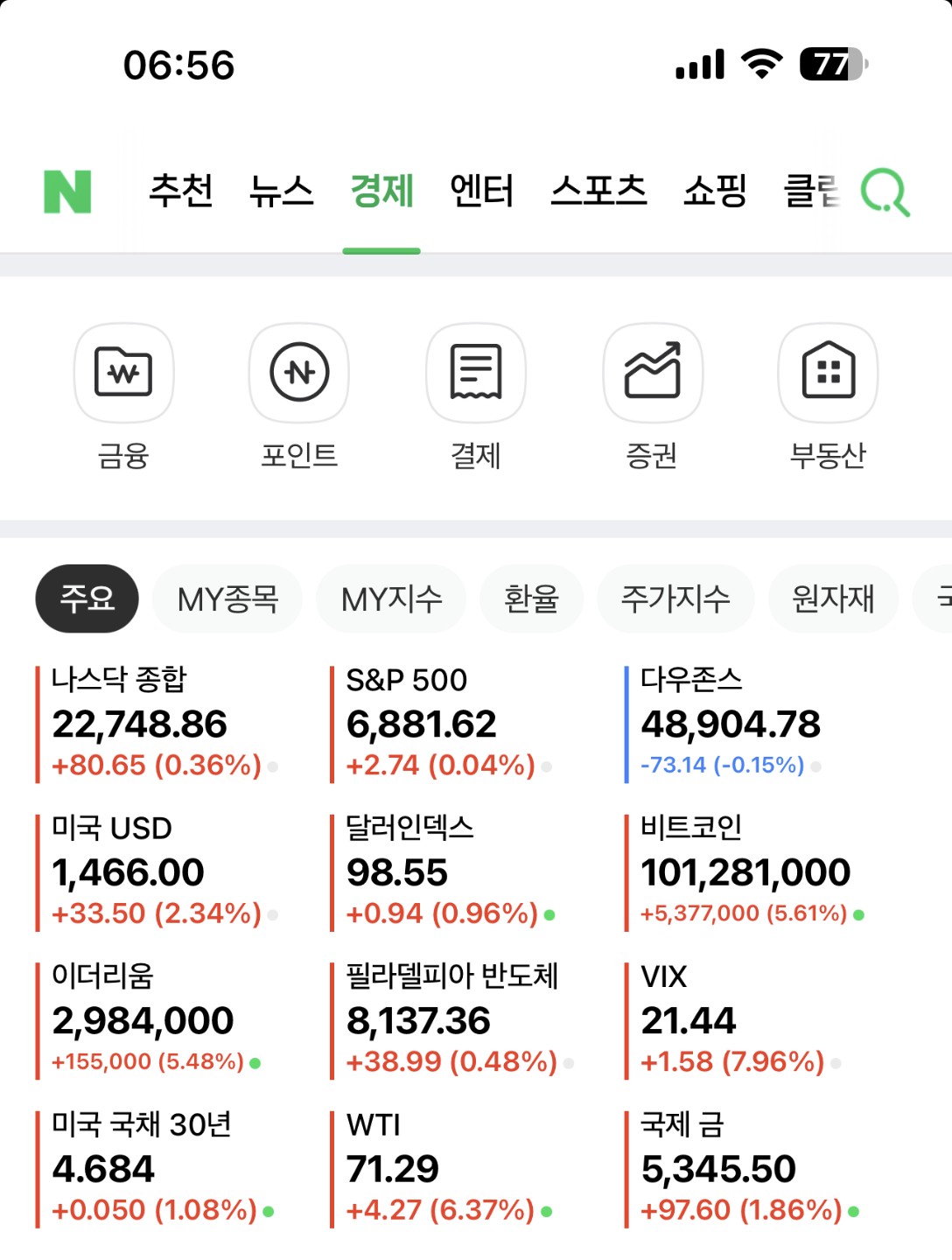The height and width of the screenshot is (1260, 952).
Task: Open the 쇼핑 tab
Action: [x=715, y=191]
